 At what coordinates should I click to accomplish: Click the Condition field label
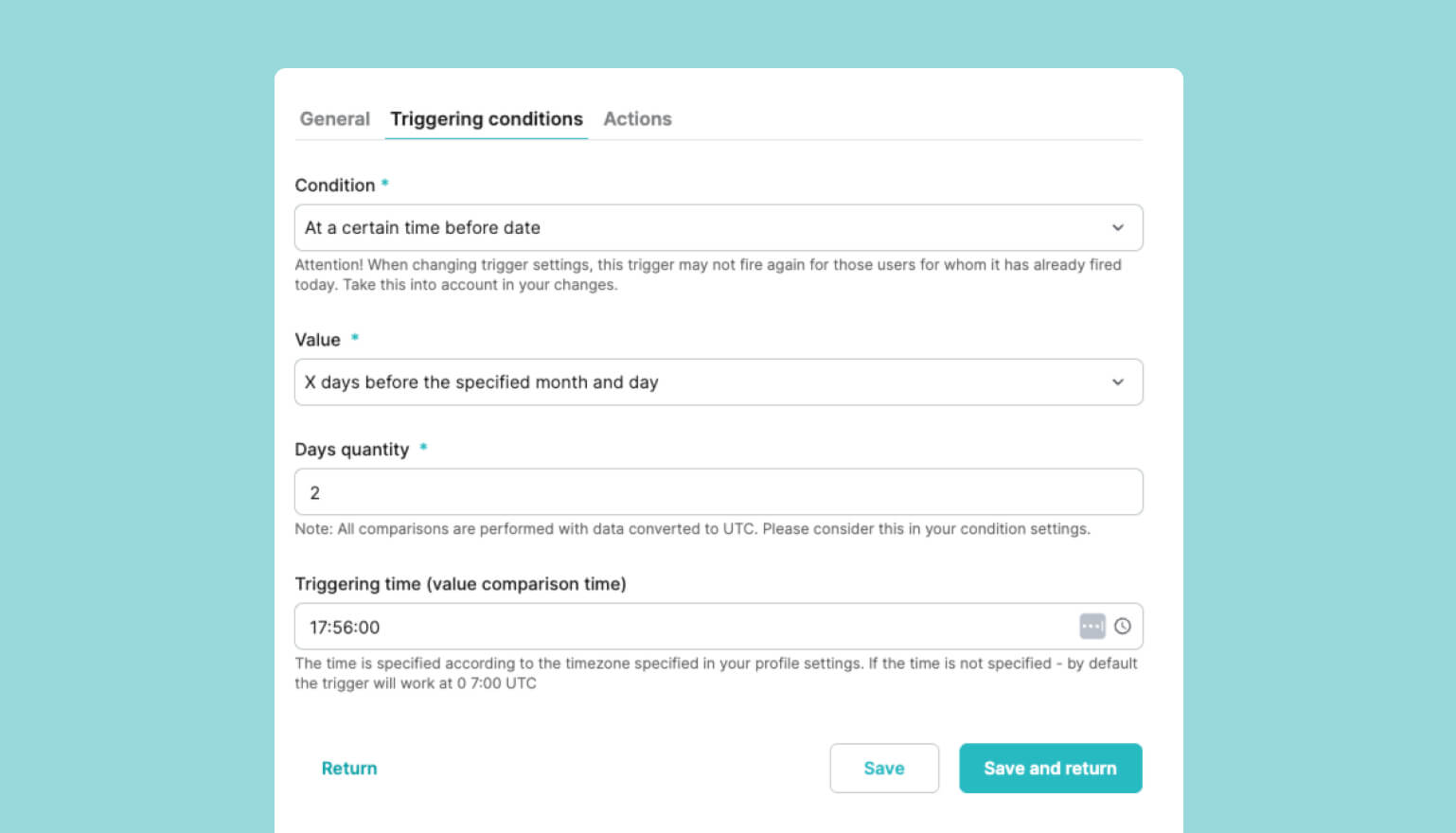335,186
